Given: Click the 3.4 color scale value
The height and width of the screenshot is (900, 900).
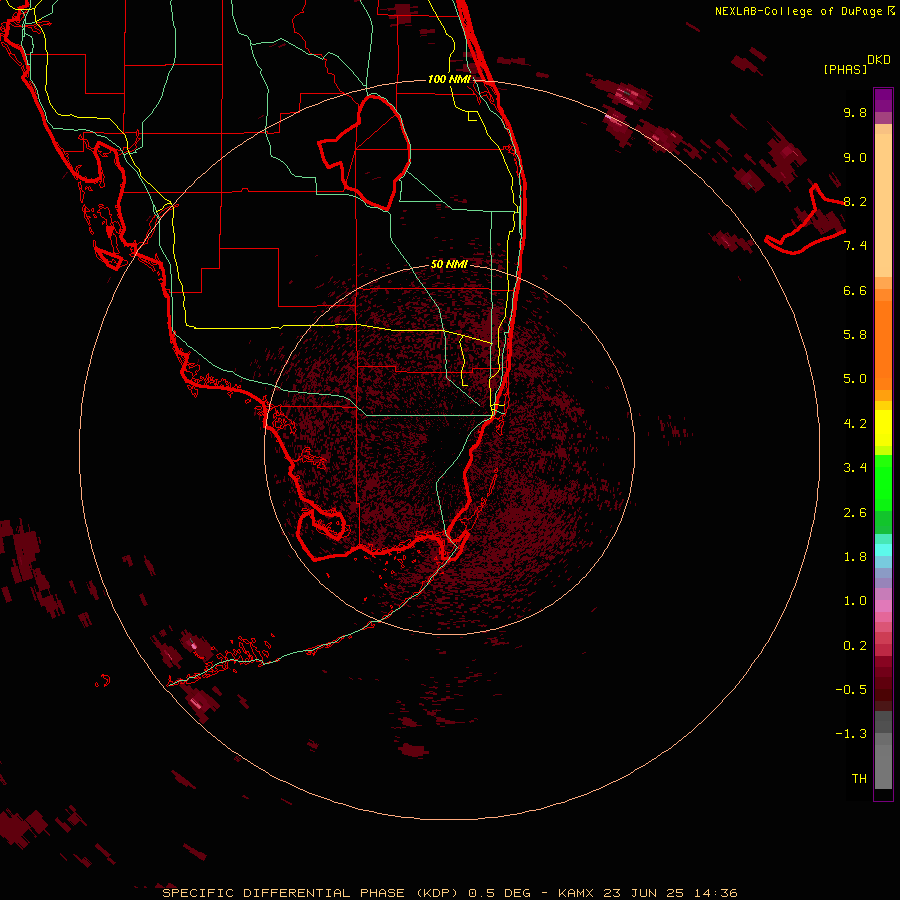Looking at the screenshot, I should pos(855,468).
